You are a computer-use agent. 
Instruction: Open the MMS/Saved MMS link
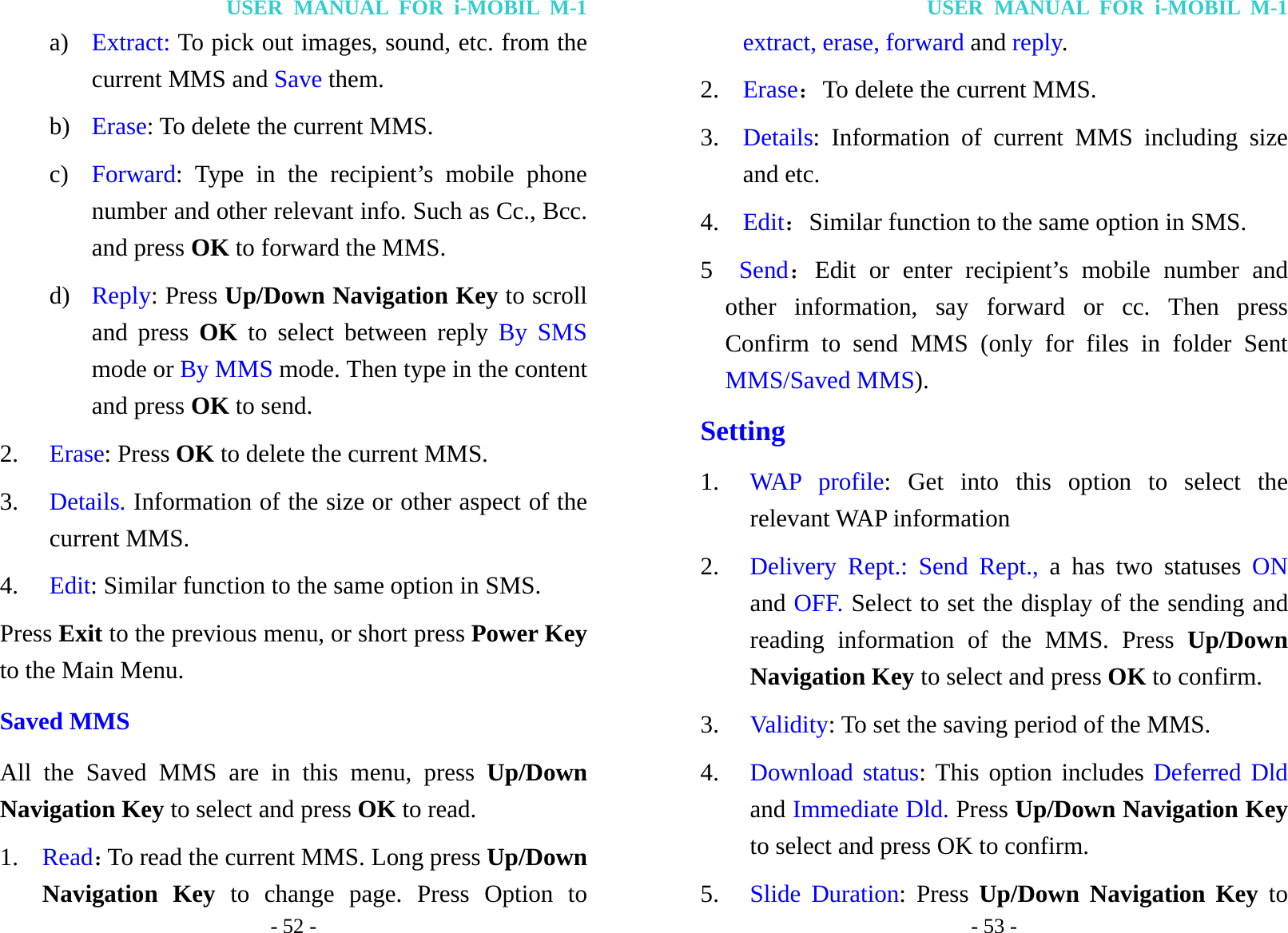point(820,380)
